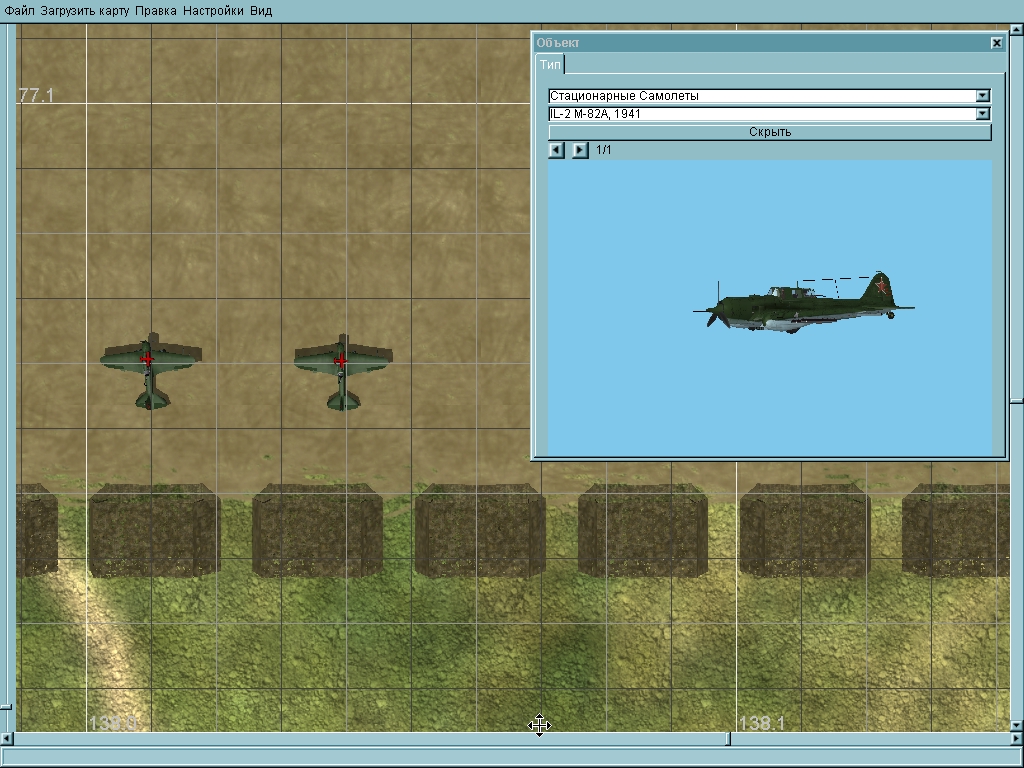The height and width of the screenshot is (768, 1024).
Task: Click vertical scrollbar up arrow
Action: click(1017, 29)
